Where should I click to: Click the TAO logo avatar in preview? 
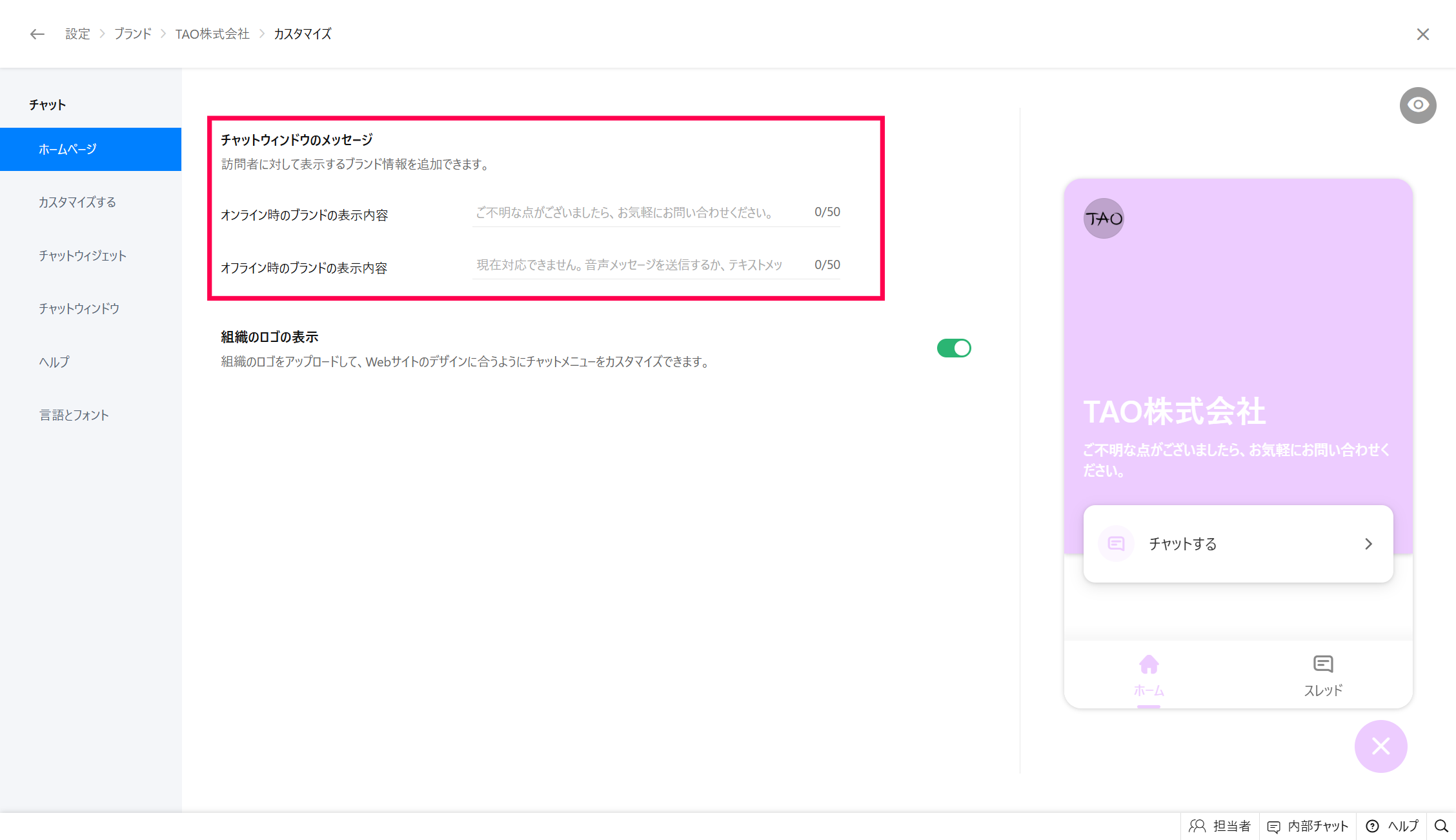[x=1104, y=219]
